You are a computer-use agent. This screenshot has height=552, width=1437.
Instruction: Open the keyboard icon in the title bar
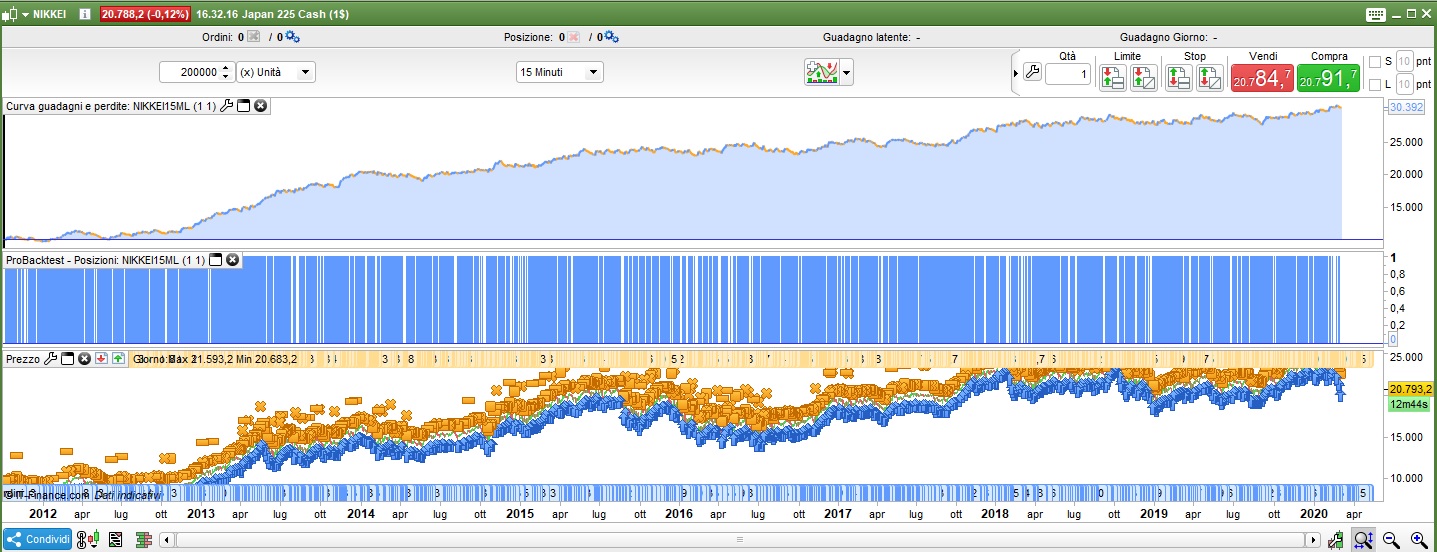click(1376, 15)
